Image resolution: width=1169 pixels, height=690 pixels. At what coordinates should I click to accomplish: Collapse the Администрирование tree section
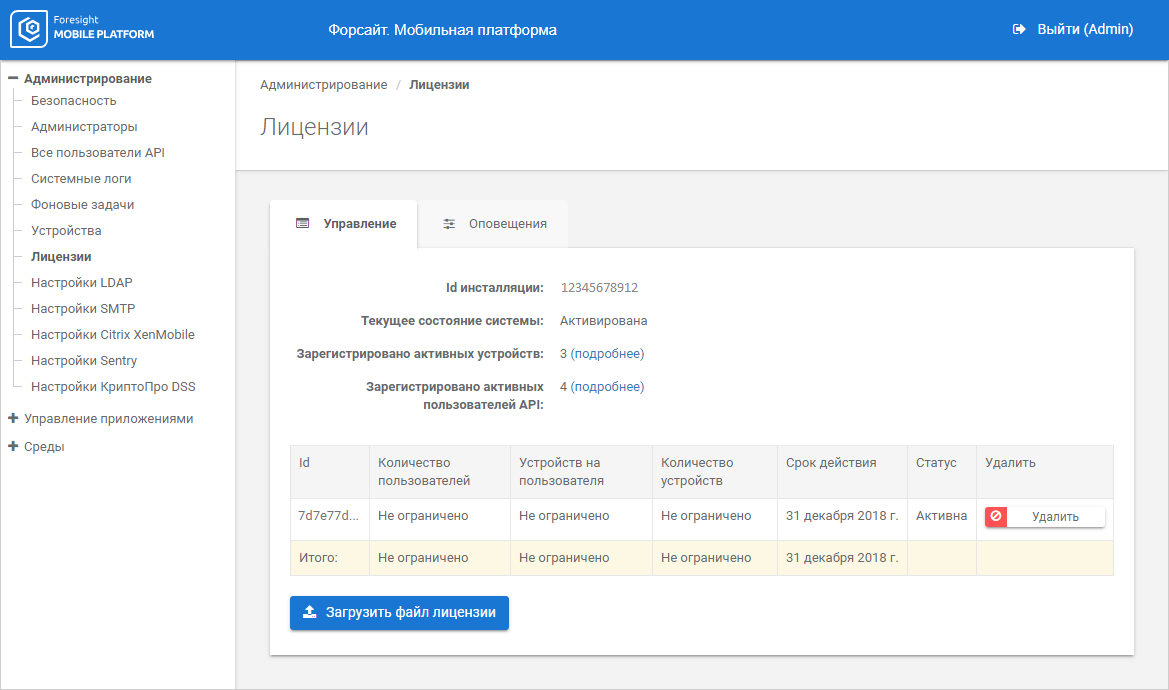click(x=13, y=78)
